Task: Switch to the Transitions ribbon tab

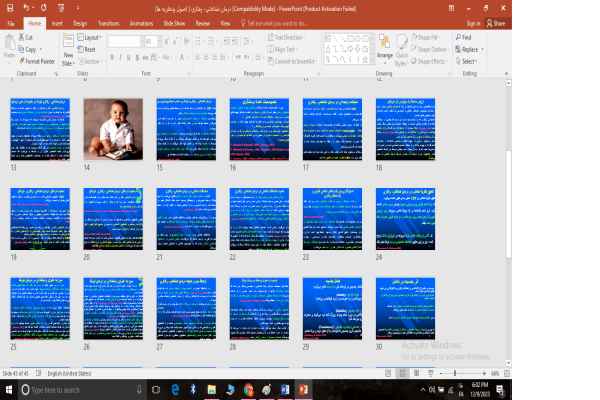Action: pos(106,20)
